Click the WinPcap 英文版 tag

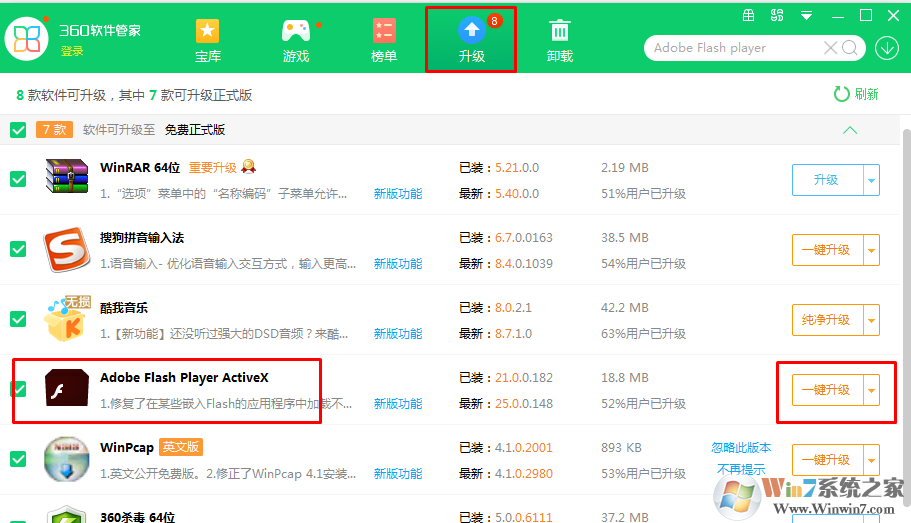[181, 447]
